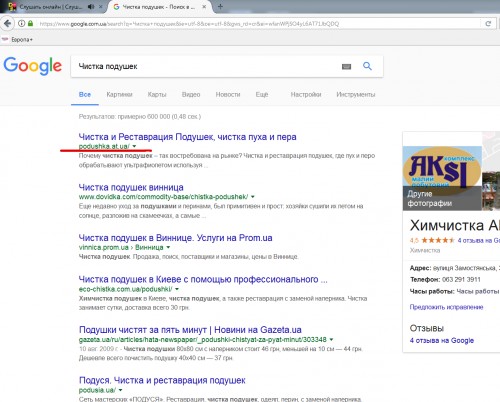This screenshot has height=402, width=500.
Task: Click the Химчистка business title
Action: click(455, 226)
